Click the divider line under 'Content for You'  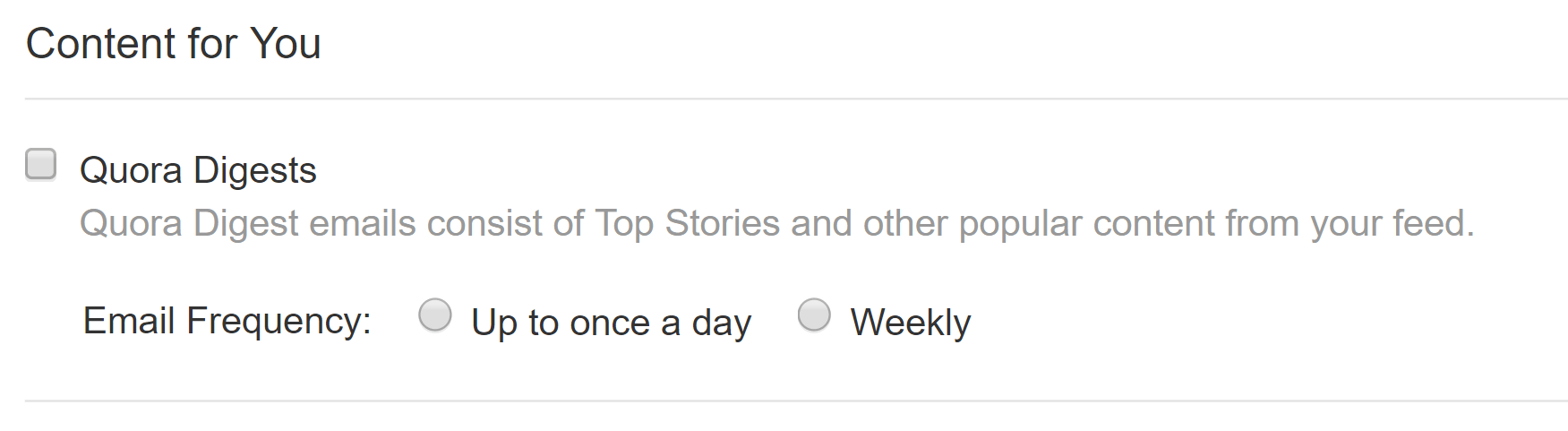click(x=796, y=99)
